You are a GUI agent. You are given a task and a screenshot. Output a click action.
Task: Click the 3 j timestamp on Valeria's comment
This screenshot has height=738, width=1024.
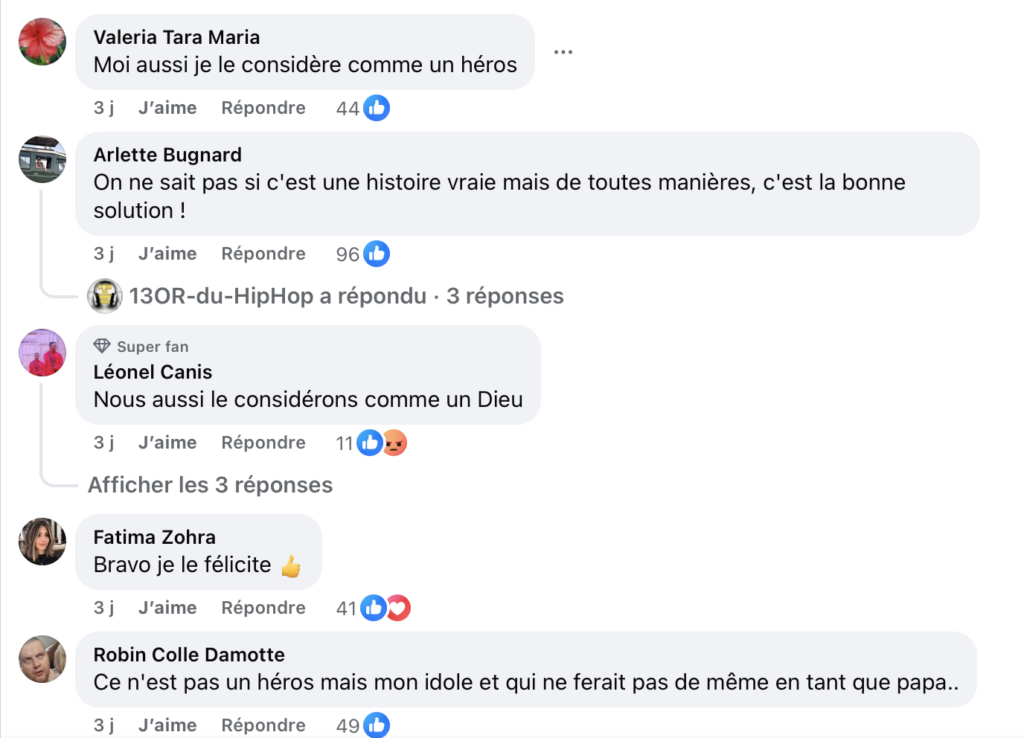click(104, 107)
